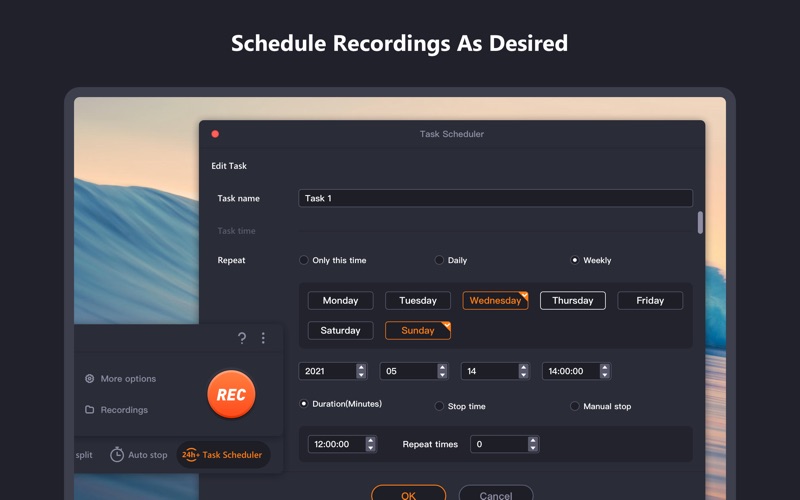Viewport: 800px width, 500px height.
Task: Click the Task Scheduler dialog scrollbar
Action: tap(700, 222)
